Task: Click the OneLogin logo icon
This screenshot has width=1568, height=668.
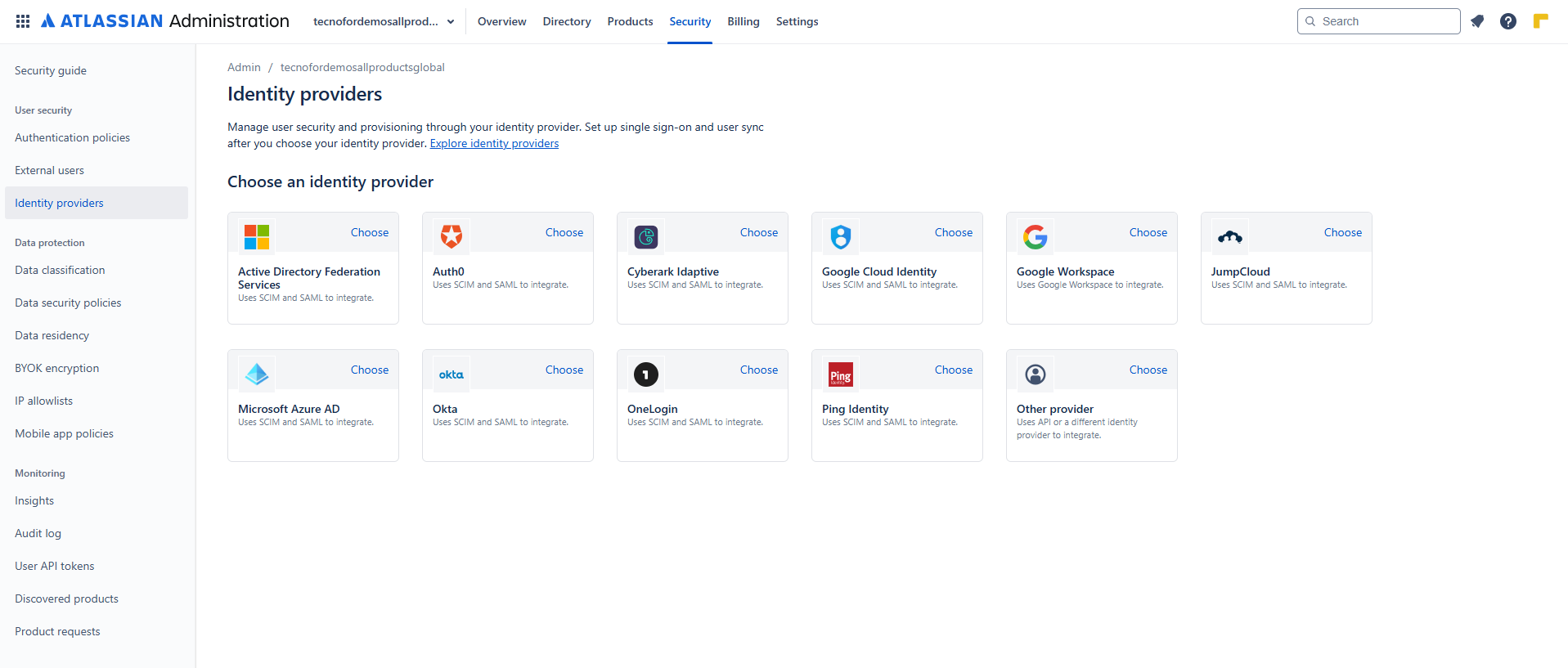Action: pos(646,374)
